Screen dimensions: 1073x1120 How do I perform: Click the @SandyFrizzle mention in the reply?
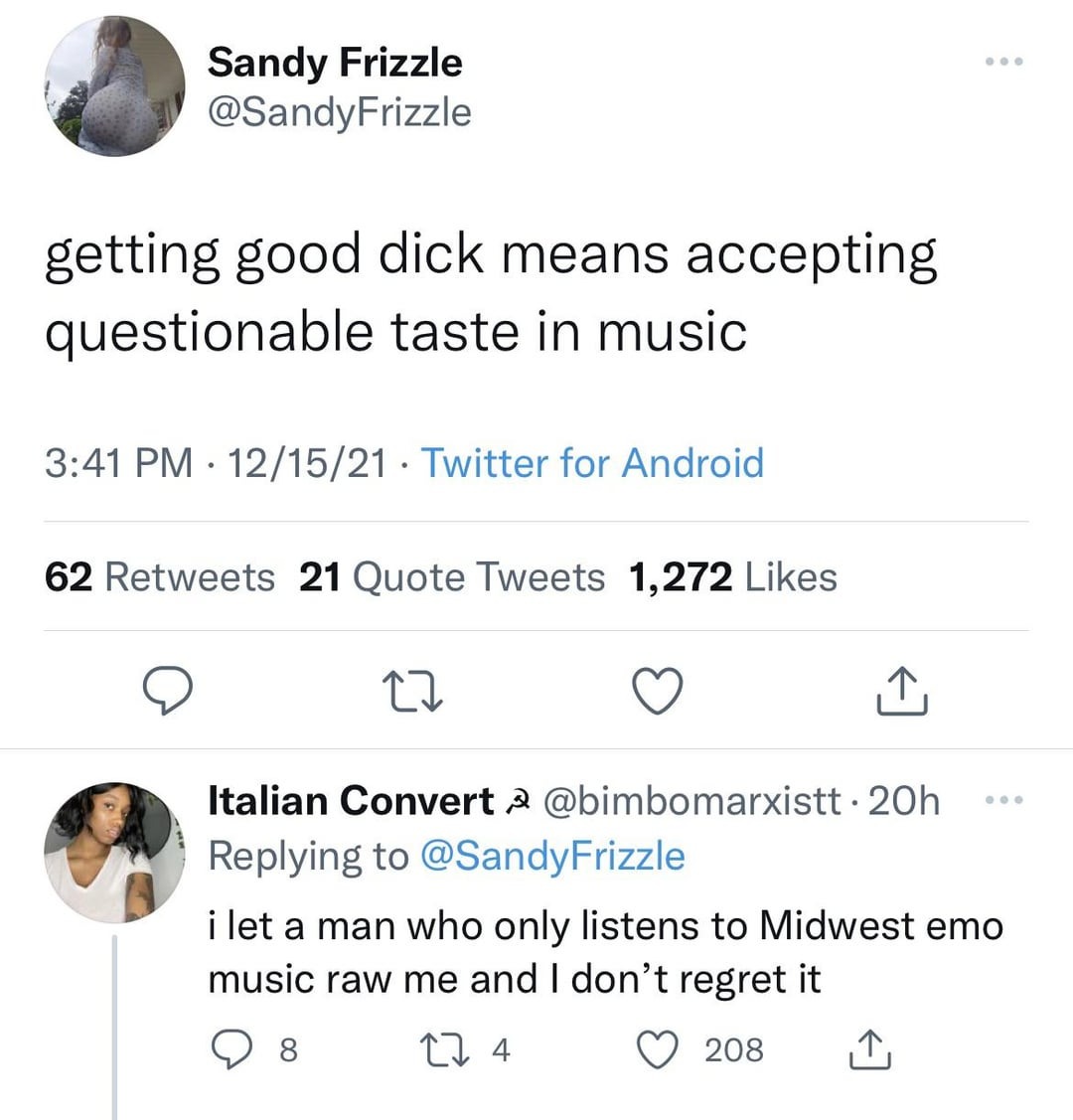553,856
